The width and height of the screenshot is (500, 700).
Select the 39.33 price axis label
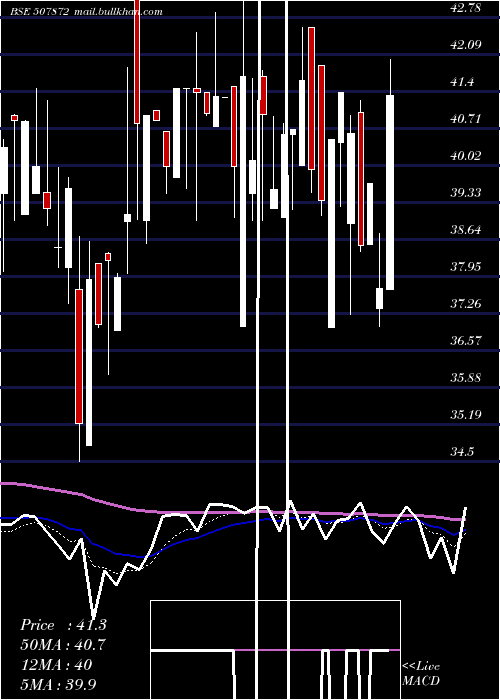point(466,192)
